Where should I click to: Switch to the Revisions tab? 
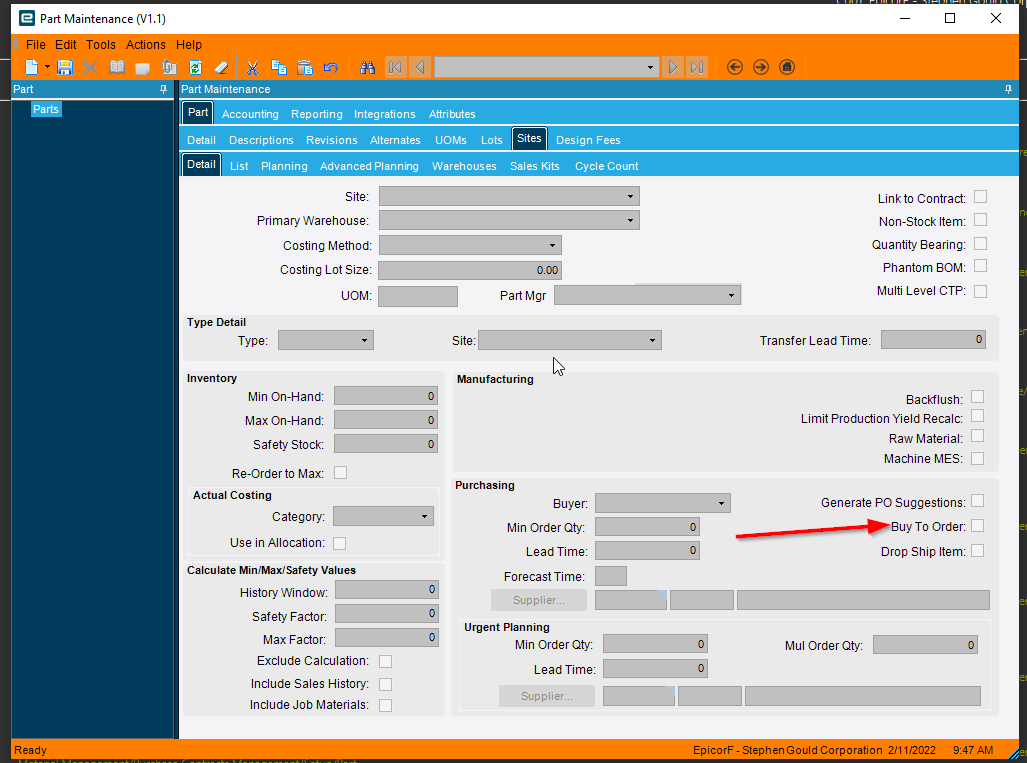point(331,140)
